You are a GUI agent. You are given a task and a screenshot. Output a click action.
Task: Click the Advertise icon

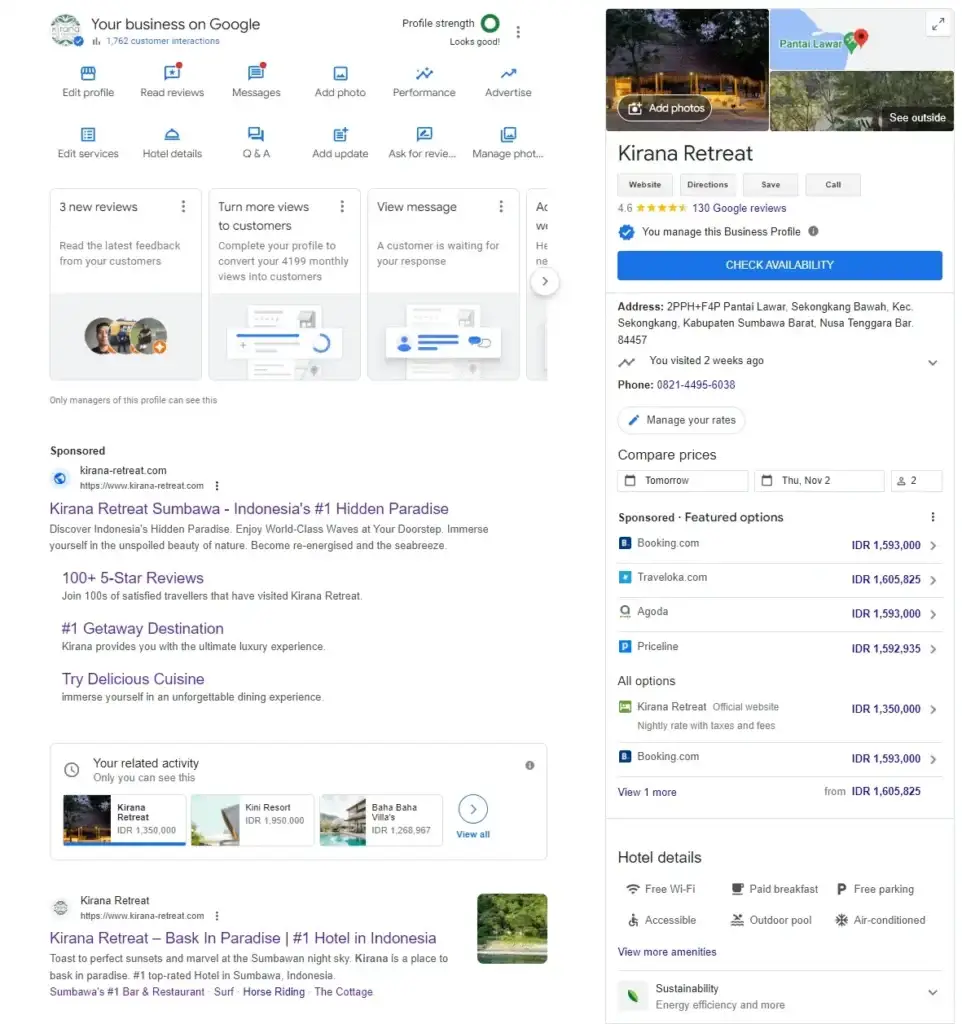coord(507,74)
